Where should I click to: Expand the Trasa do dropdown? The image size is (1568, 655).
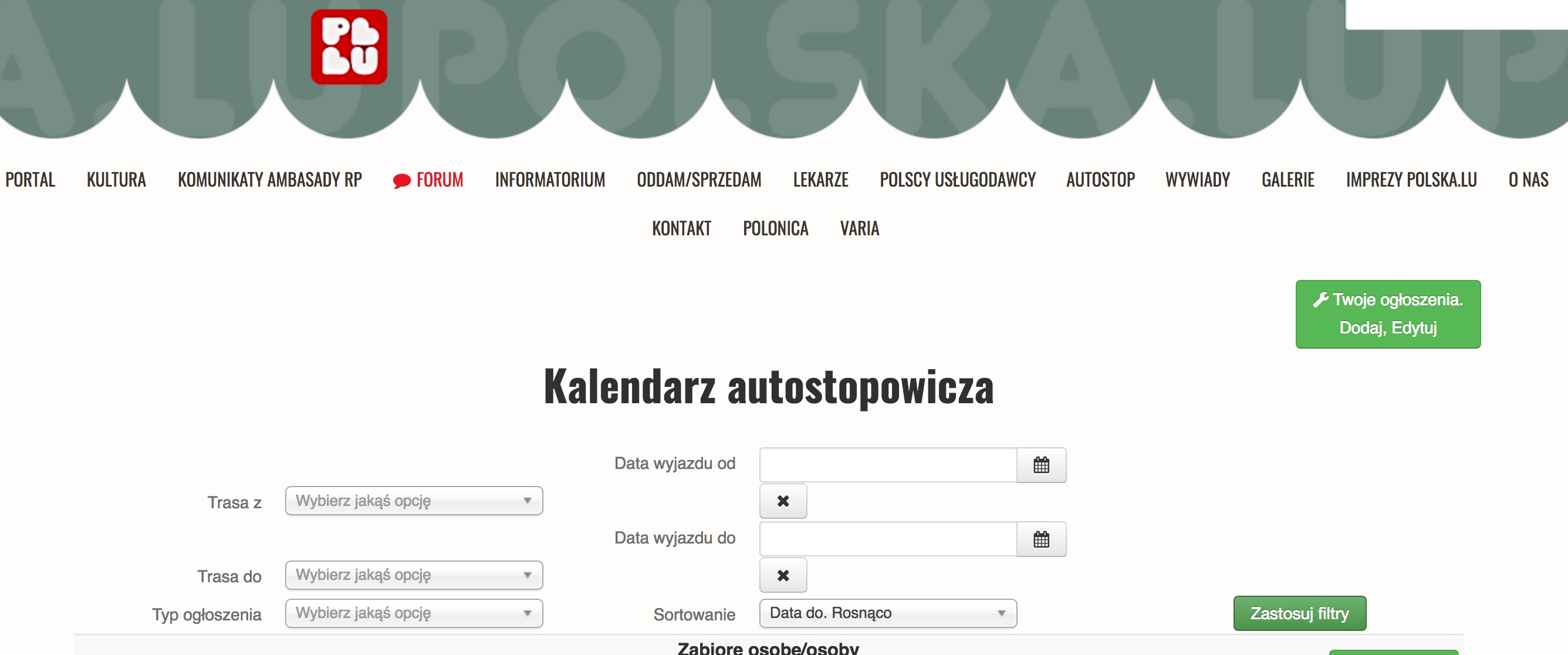[x=414, y=575]
